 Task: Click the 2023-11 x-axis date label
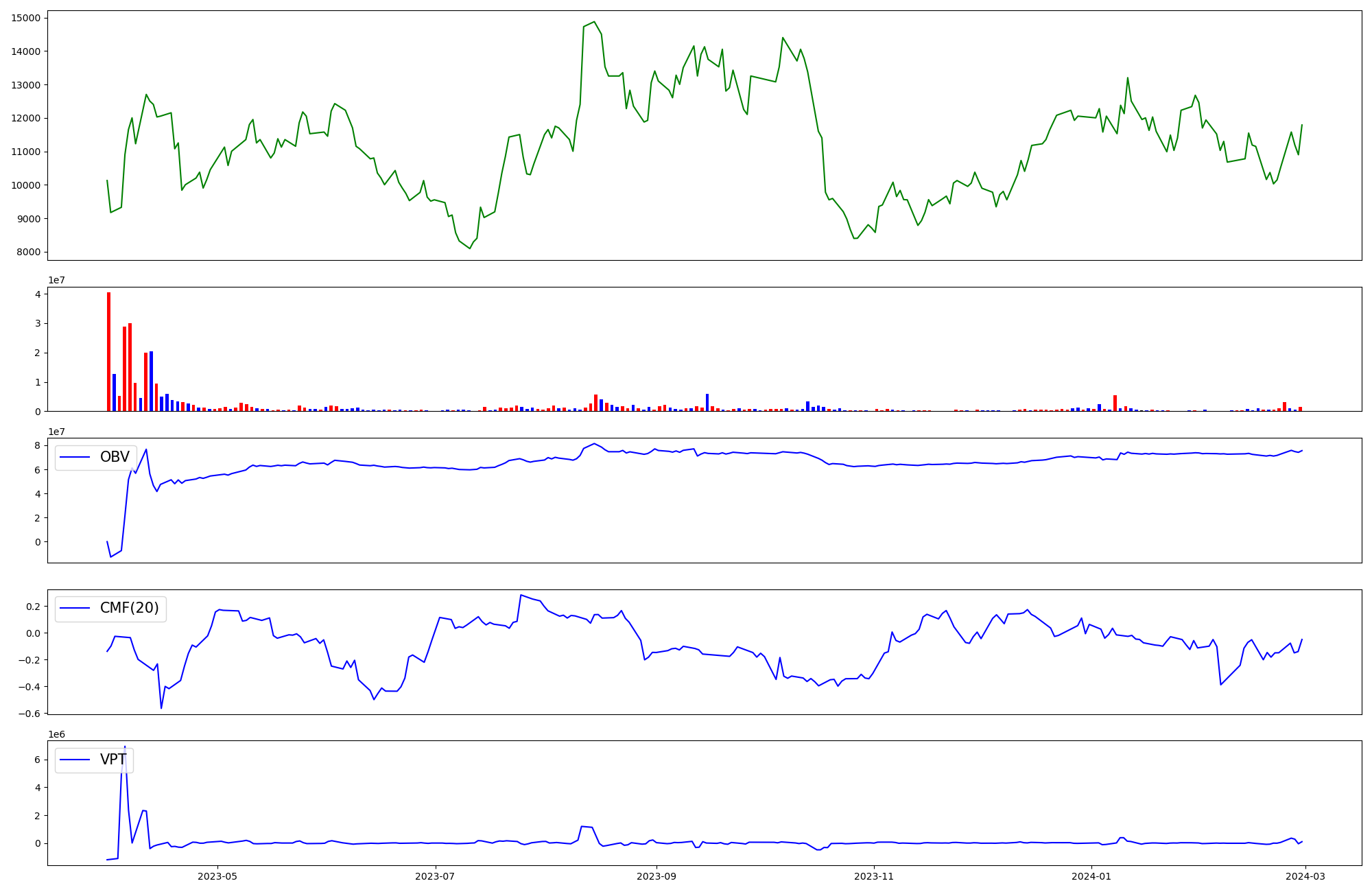coord(874,876)
